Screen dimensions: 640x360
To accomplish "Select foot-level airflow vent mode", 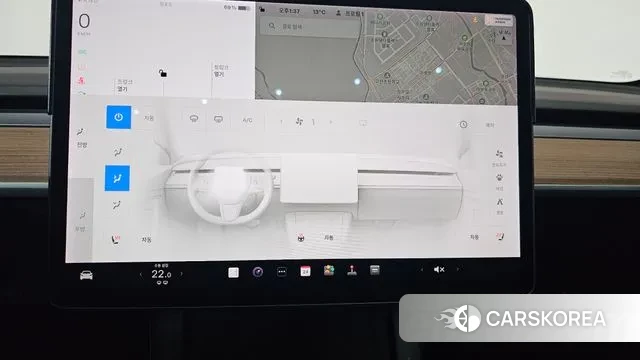I will pyautogui.click(x=117, y=205).
